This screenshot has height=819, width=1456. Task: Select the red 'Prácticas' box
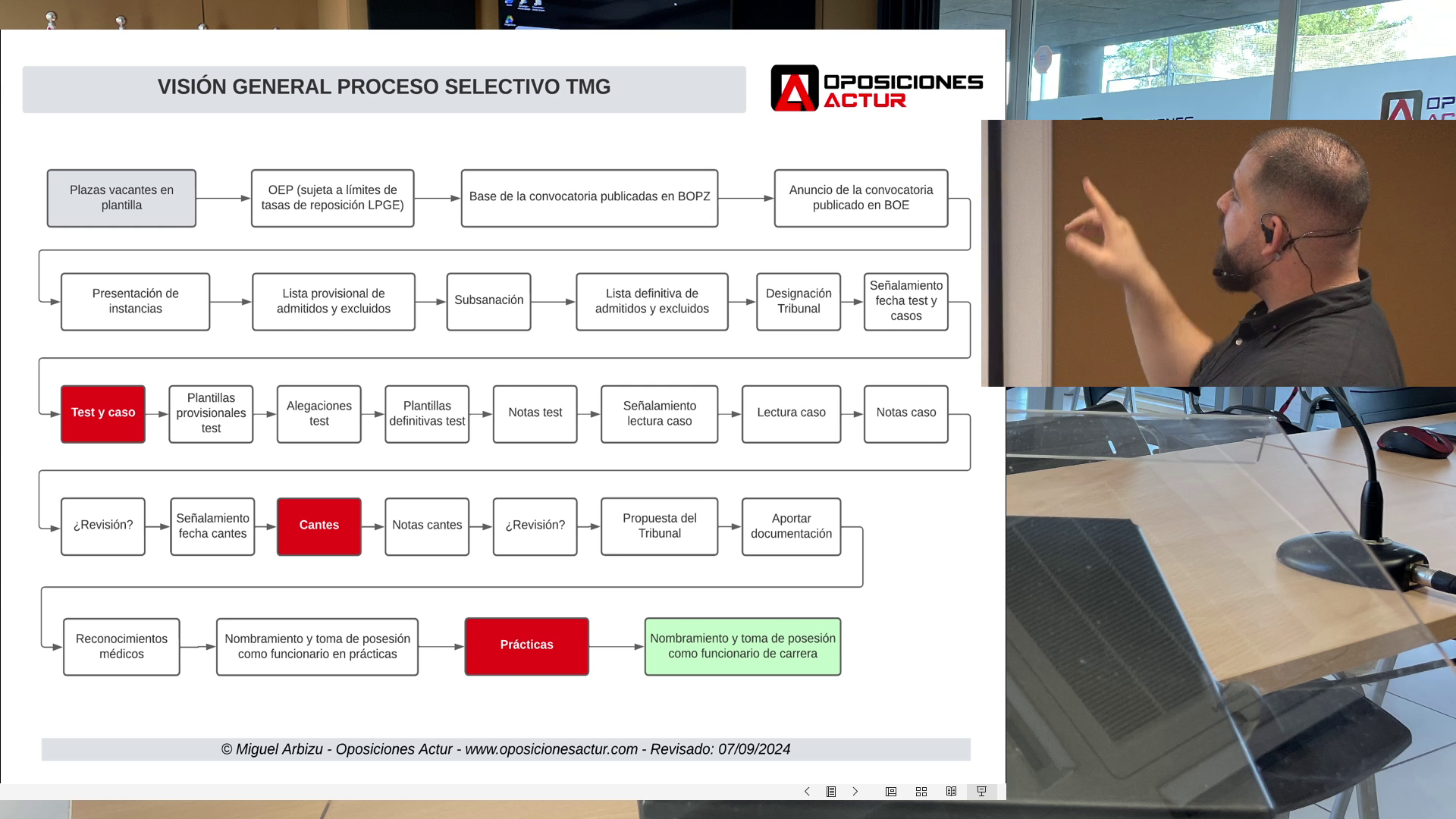pos(527,647)
